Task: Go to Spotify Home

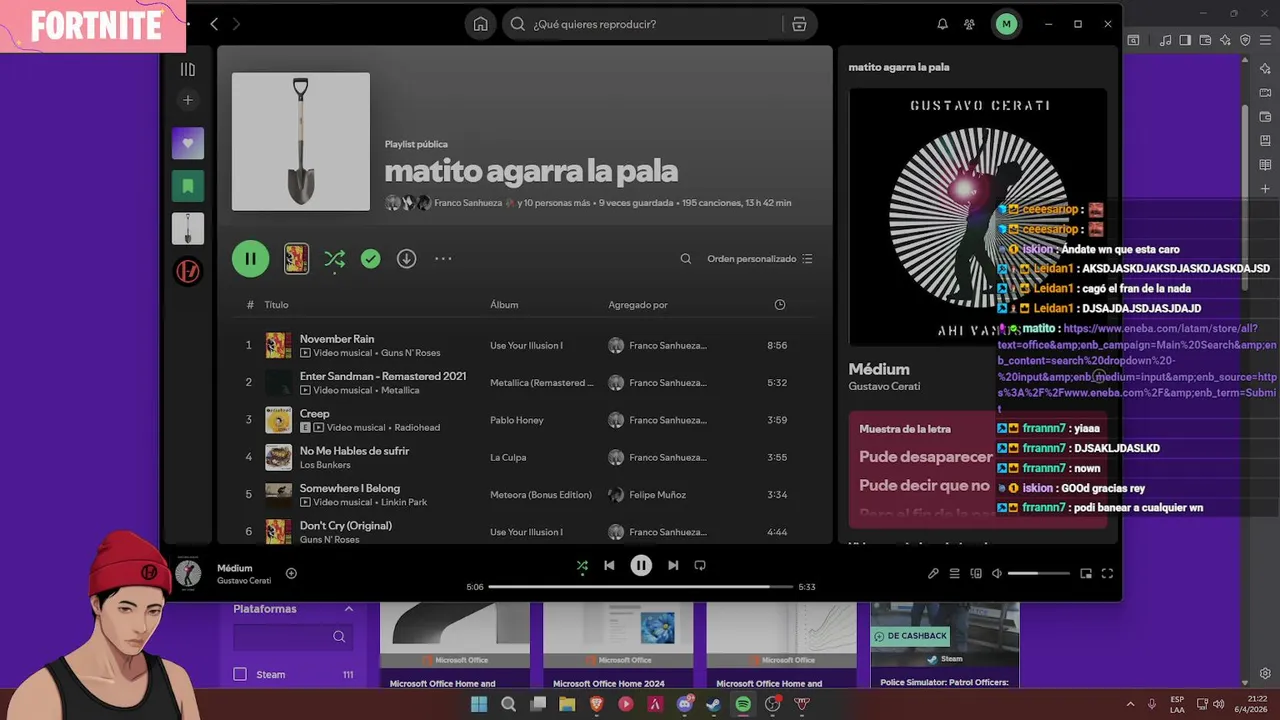Action: pyautogui.click(x=481, y=24)
